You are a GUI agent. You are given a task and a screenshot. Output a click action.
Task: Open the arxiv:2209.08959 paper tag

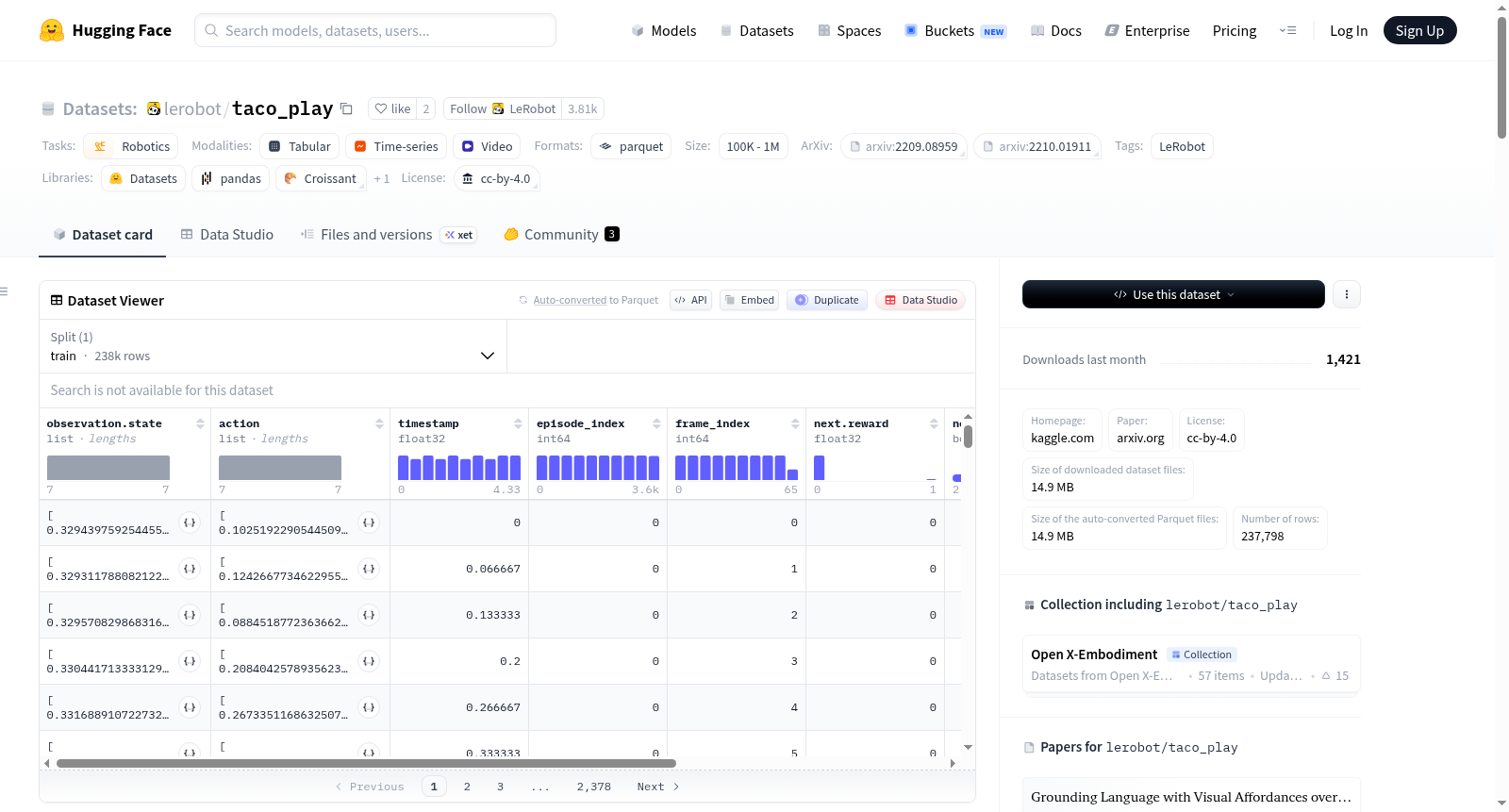(x=904, y=146)
